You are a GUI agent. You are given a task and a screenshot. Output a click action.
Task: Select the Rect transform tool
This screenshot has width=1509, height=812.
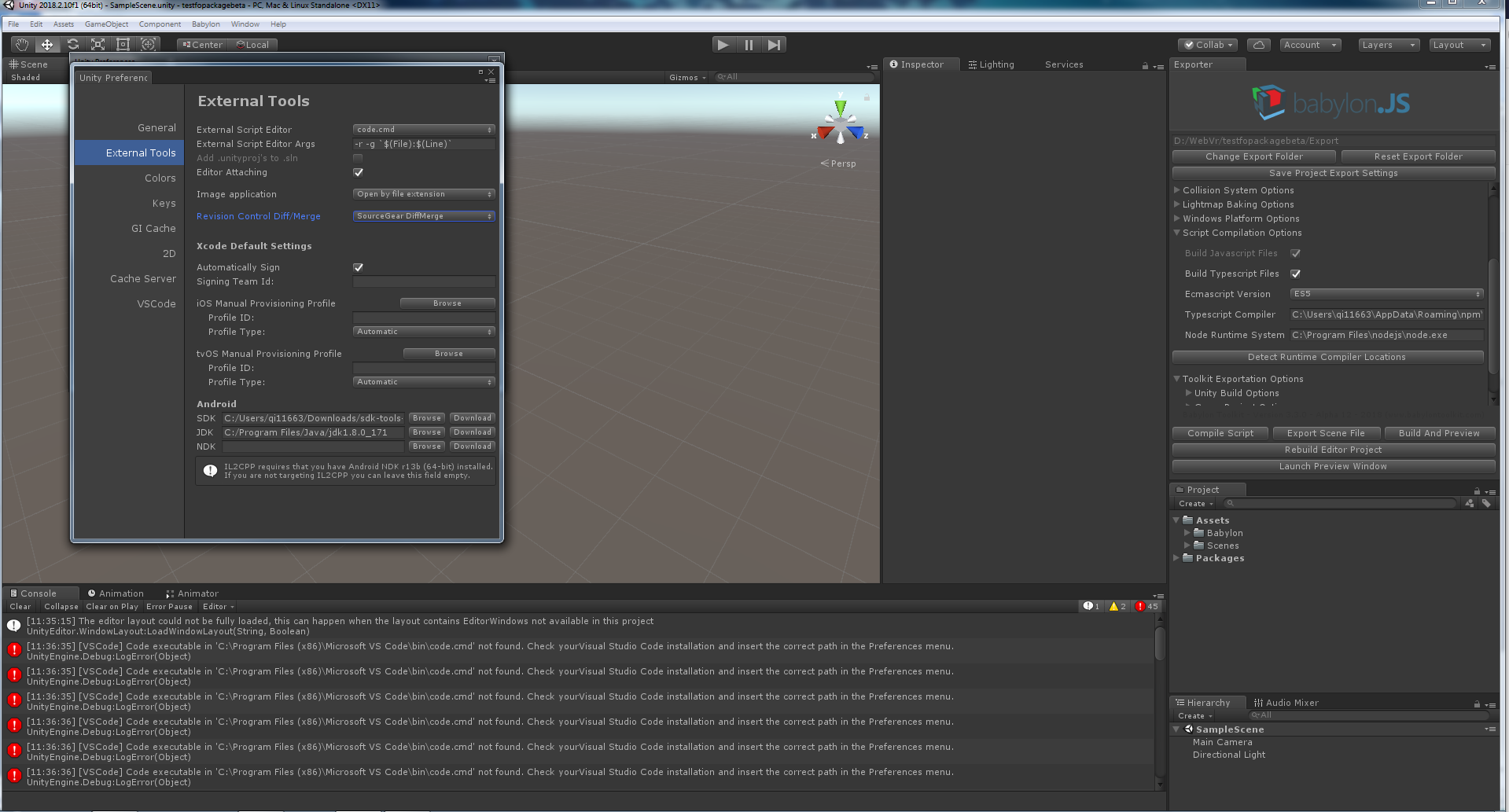click(123, 45)
